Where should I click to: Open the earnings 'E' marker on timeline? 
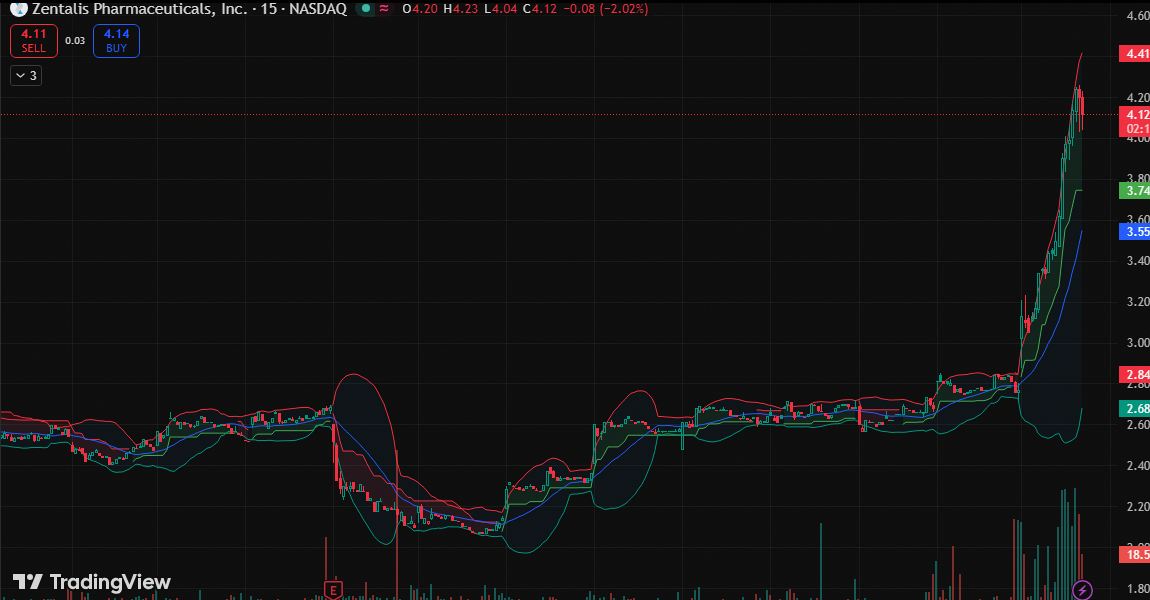coord(333,590)
